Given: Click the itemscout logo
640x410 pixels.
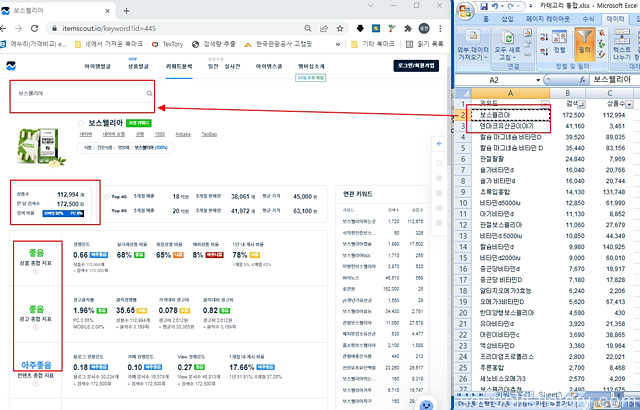Looking at the screenshot, I should coord(11,66).
